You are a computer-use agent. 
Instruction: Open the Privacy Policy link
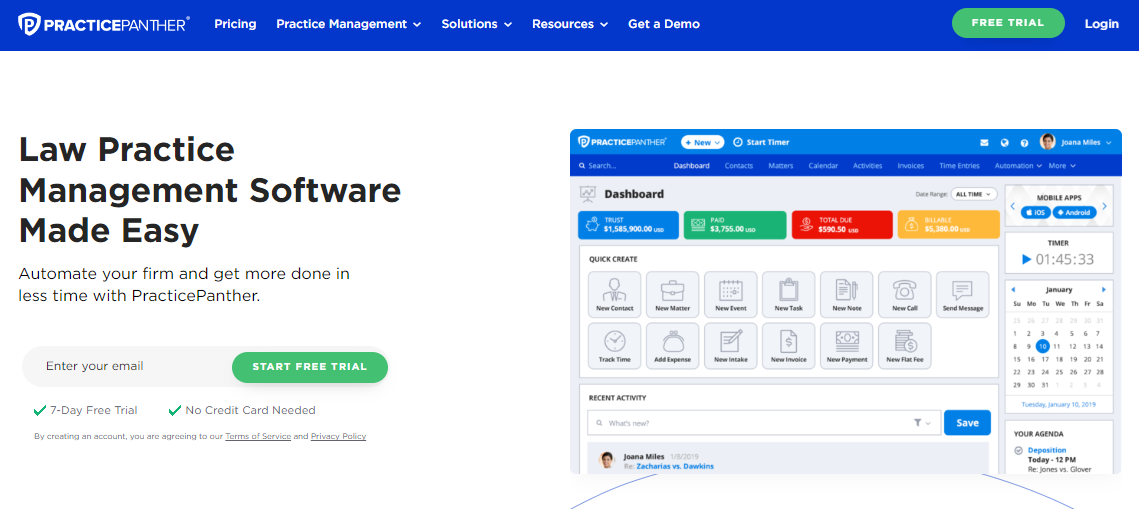(339, 436)
